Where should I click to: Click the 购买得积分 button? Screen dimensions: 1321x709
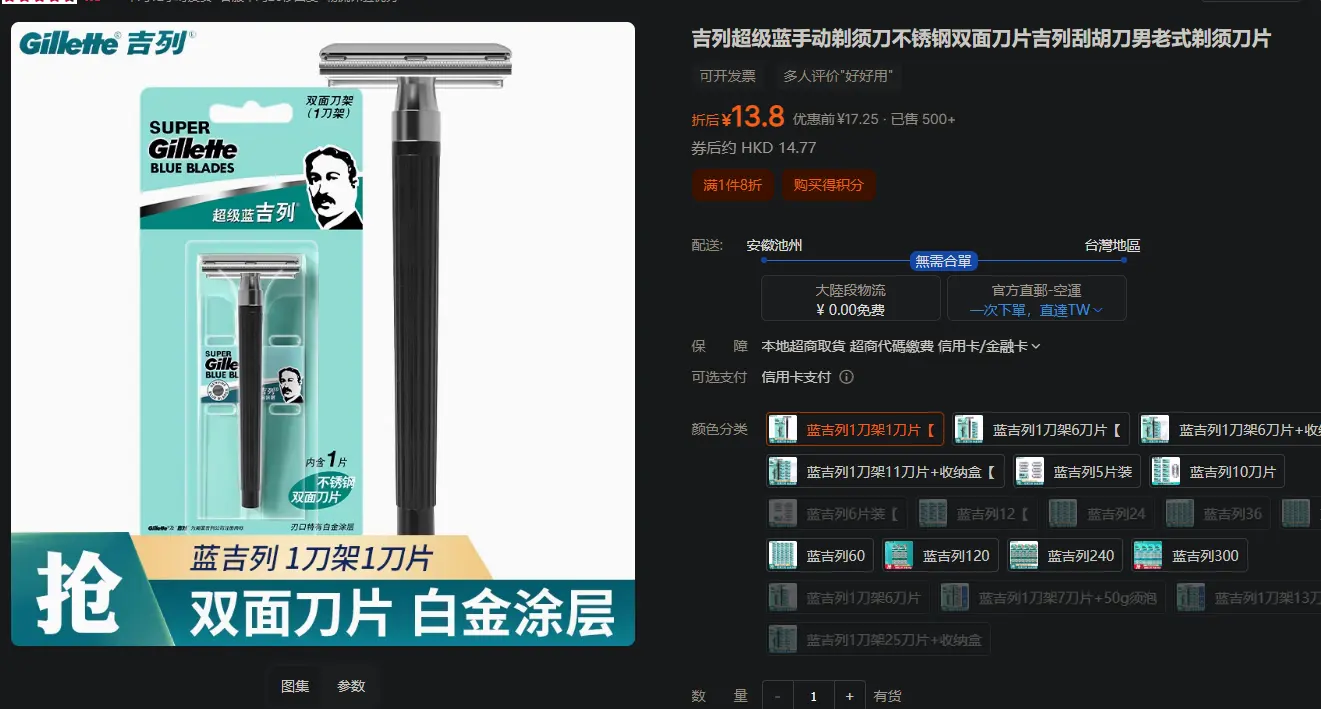828,185
